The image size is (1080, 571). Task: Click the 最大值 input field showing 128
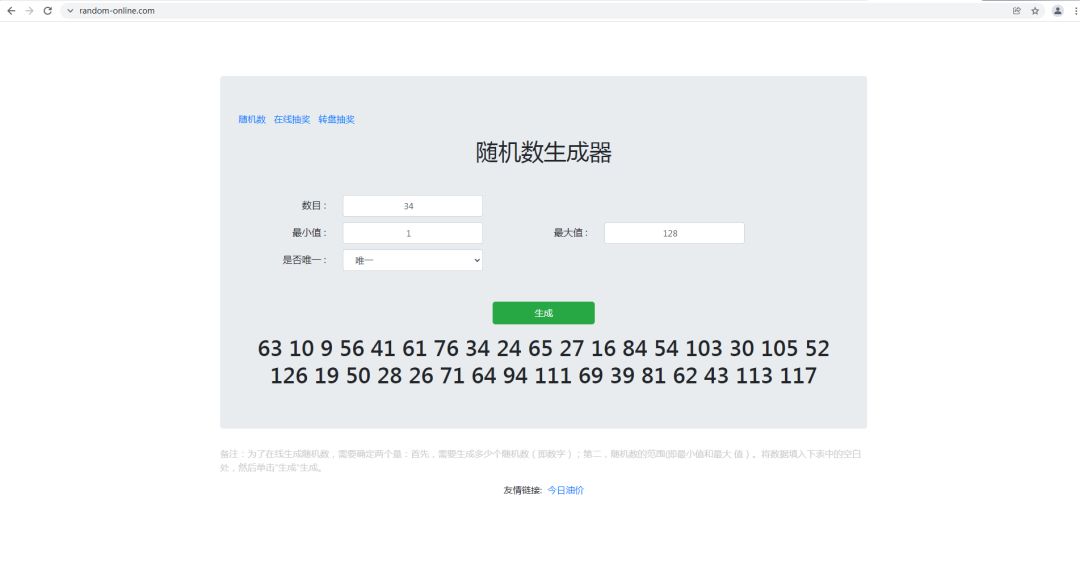(674, 233)
